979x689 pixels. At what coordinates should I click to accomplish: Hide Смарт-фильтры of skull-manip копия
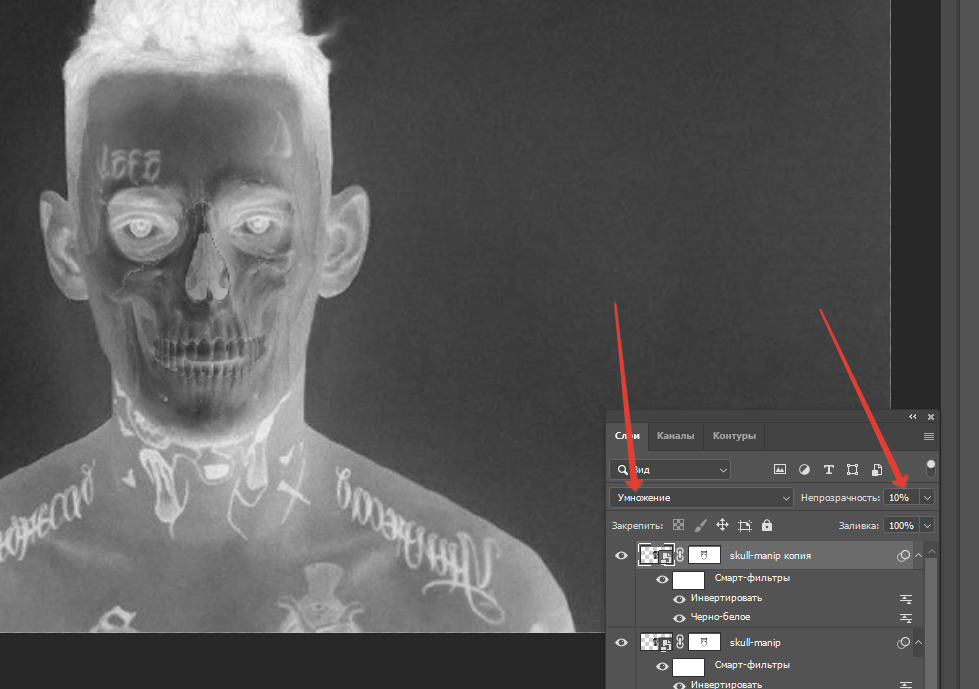662,580
